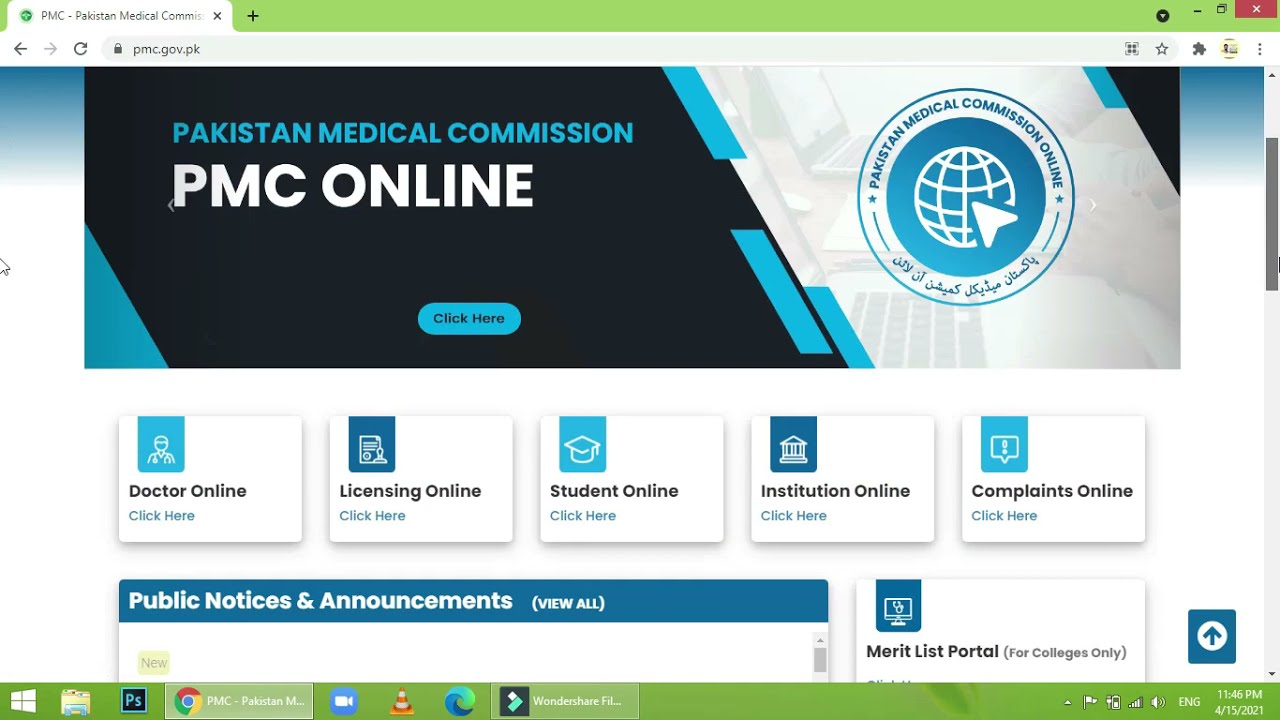Image resolution: width=1280 pixels, height=720 pixels.
Task: Open Zoom from the taskbar
Action: [x=344, y=701]
